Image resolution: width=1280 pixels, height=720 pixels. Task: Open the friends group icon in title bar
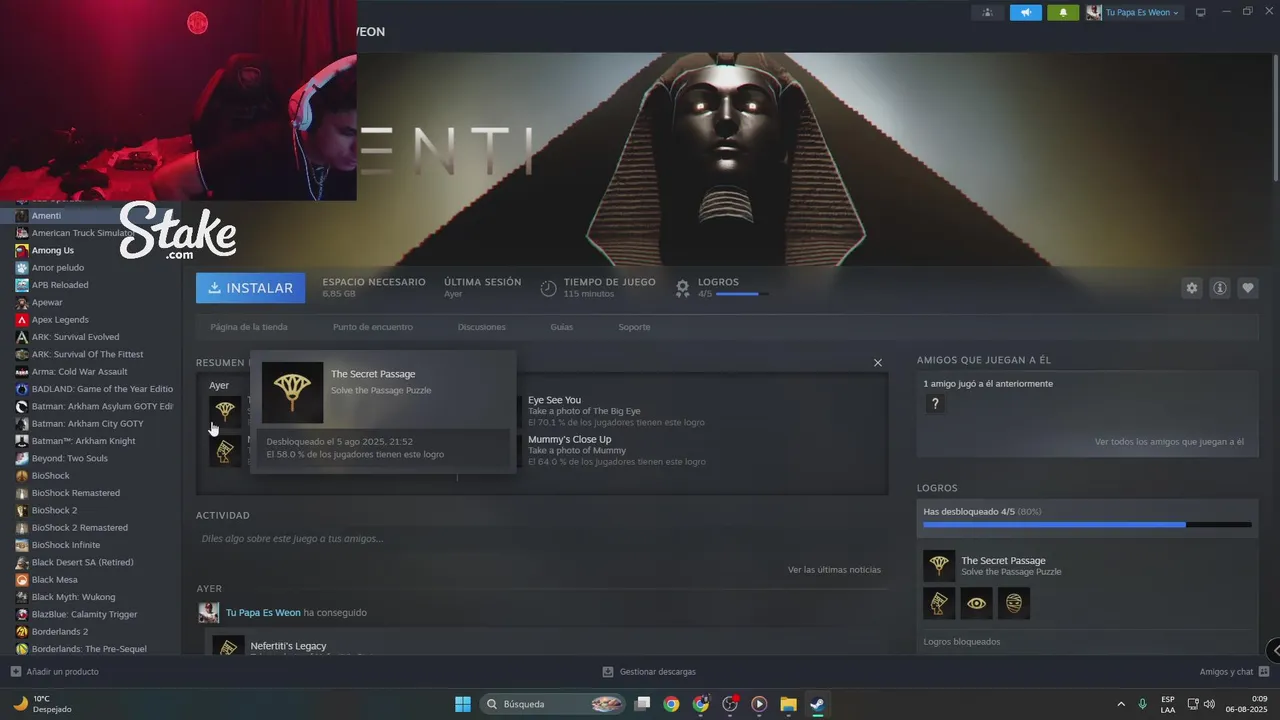pos(988,12)
